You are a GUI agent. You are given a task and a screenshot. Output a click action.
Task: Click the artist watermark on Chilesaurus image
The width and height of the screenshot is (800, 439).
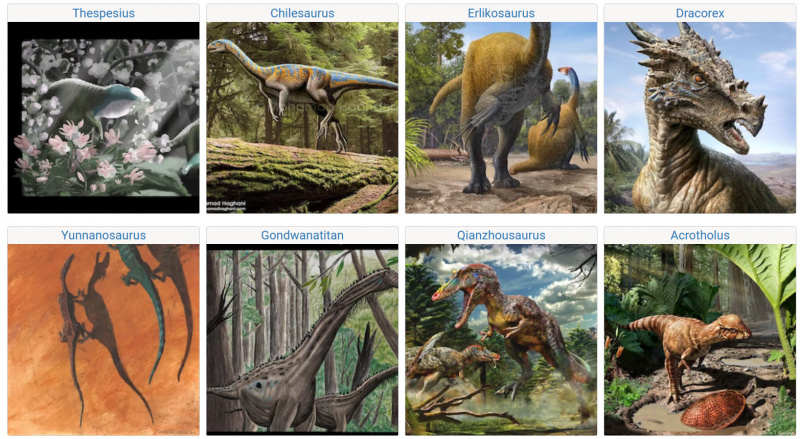click(226, 206)
